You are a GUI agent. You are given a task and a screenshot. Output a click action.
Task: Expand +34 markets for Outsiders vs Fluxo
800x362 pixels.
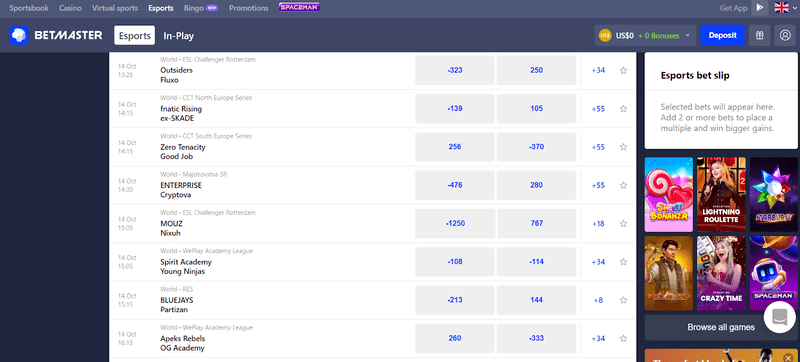pyautogui.click(x=598, y=70)
